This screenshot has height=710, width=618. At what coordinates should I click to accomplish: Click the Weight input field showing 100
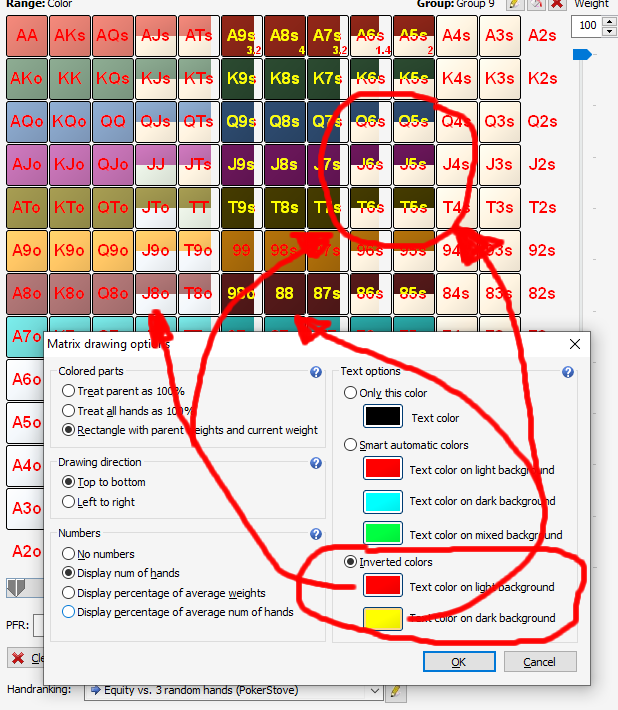click(588, 26)
